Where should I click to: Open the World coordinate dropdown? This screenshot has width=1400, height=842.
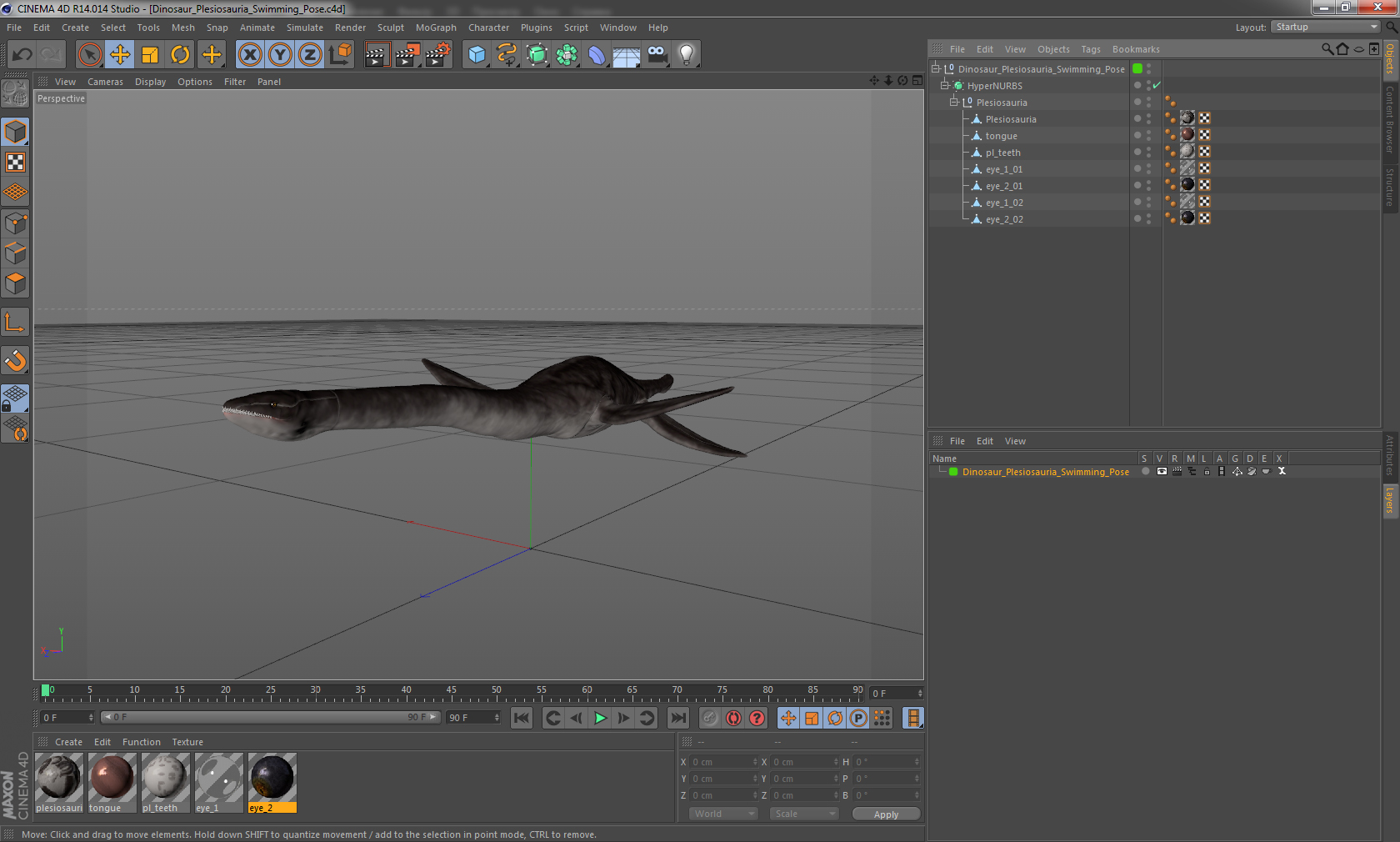722,814
